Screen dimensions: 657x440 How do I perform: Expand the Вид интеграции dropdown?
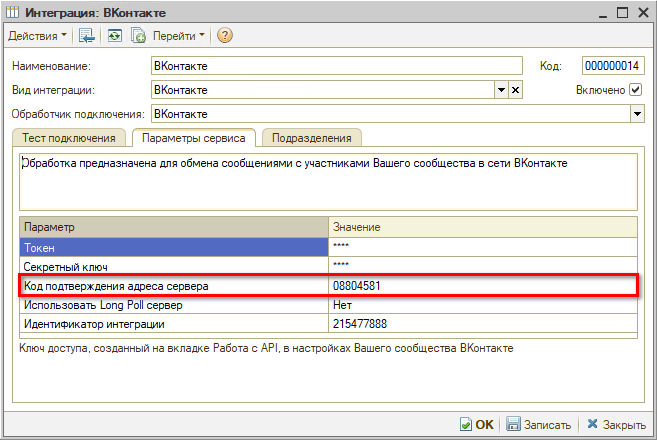pos(501,90)
